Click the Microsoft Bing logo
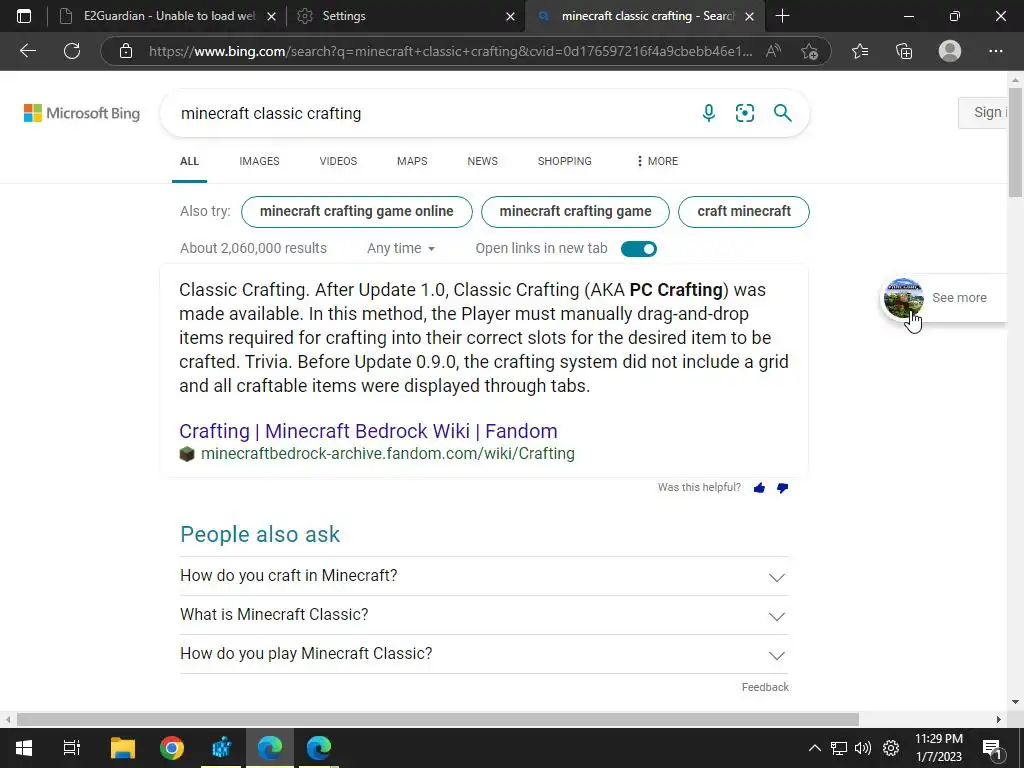 click(x=82, y=113)
